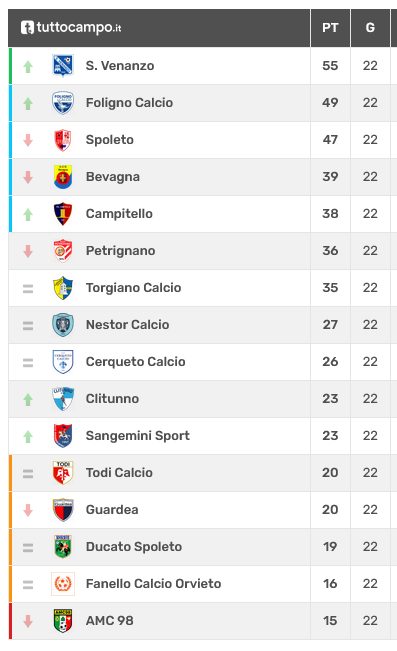This screenshot has width=397, height=651.
Task: Click the S. Venanzo team crest
Action: click(63, 66)
